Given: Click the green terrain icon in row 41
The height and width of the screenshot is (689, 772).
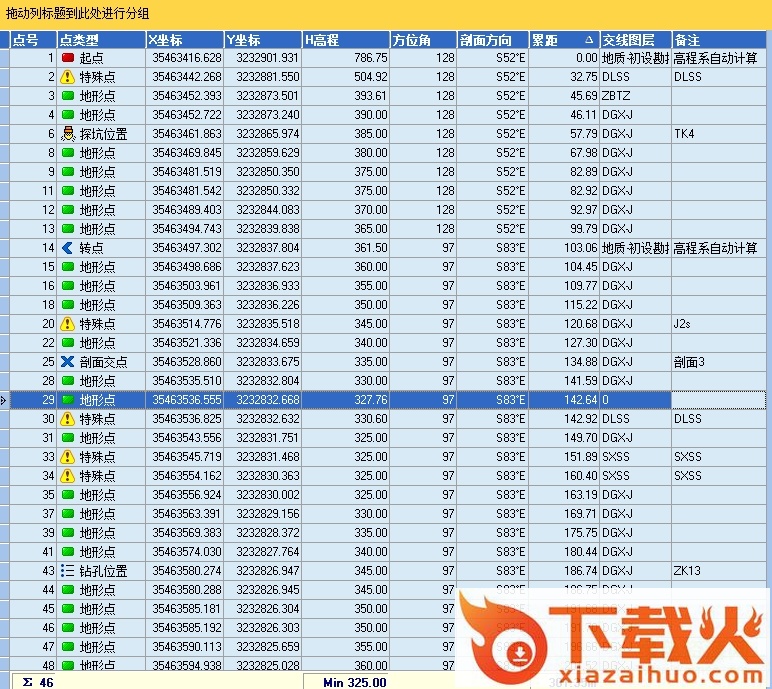Looking at the screenshot, I should click(68, 552).
